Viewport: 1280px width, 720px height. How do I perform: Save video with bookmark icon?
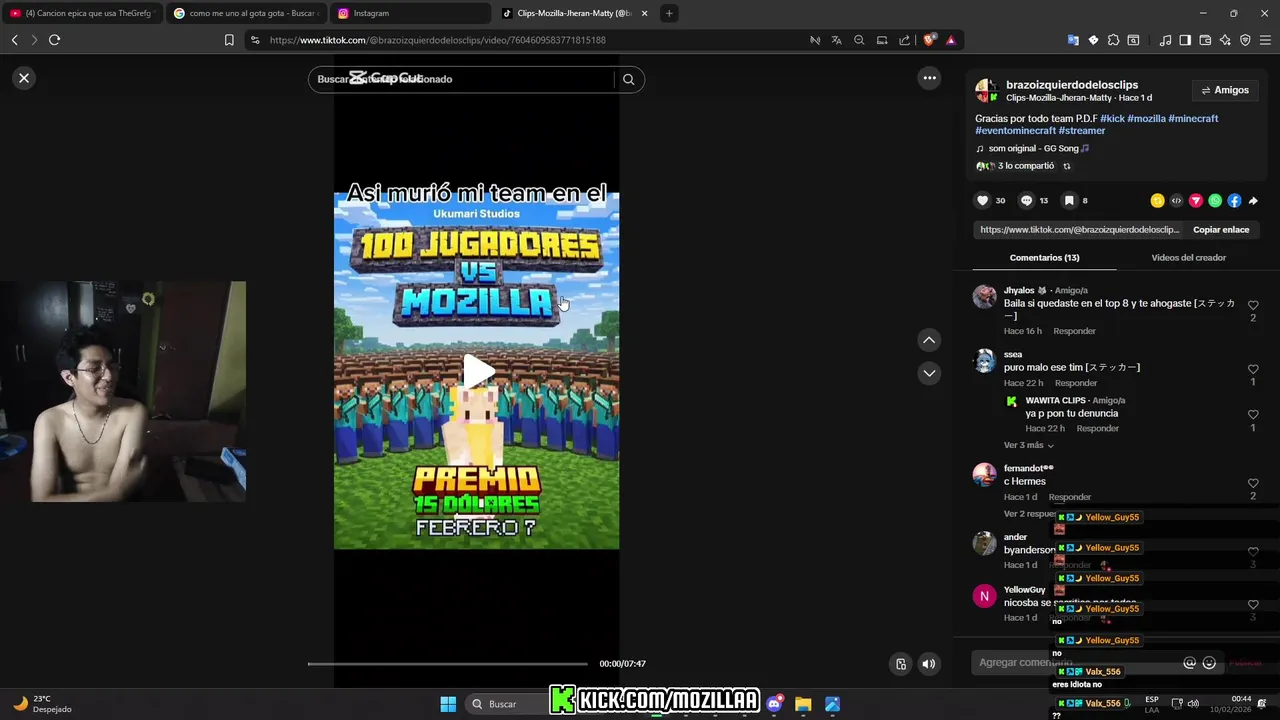[x=1069, y=201]
